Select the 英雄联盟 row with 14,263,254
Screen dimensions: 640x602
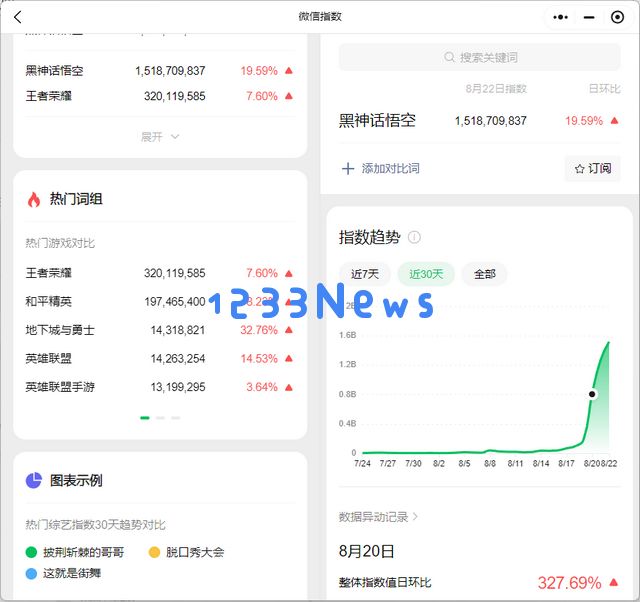pos(159,358)
